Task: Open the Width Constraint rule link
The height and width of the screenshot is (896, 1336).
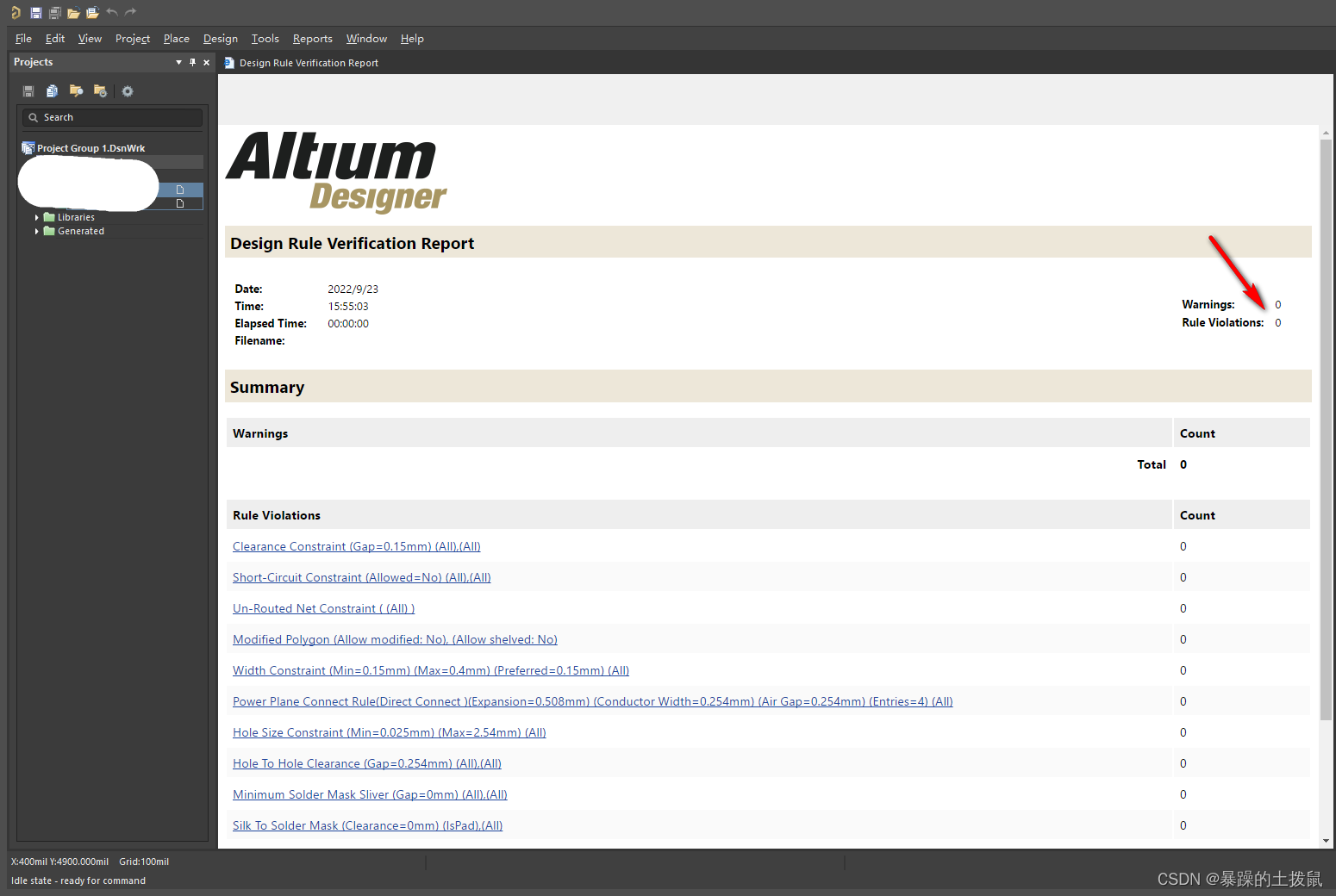Action: 430,670
